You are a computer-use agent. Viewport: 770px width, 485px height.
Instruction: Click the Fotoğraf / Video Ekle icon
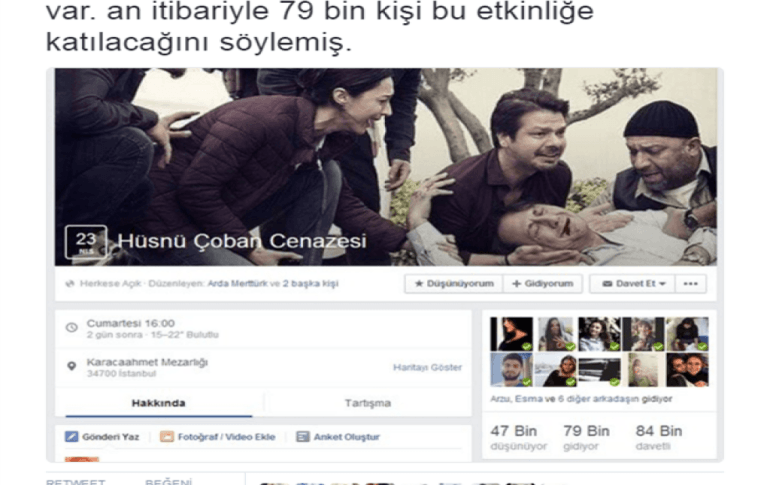(x=167, y=437)
